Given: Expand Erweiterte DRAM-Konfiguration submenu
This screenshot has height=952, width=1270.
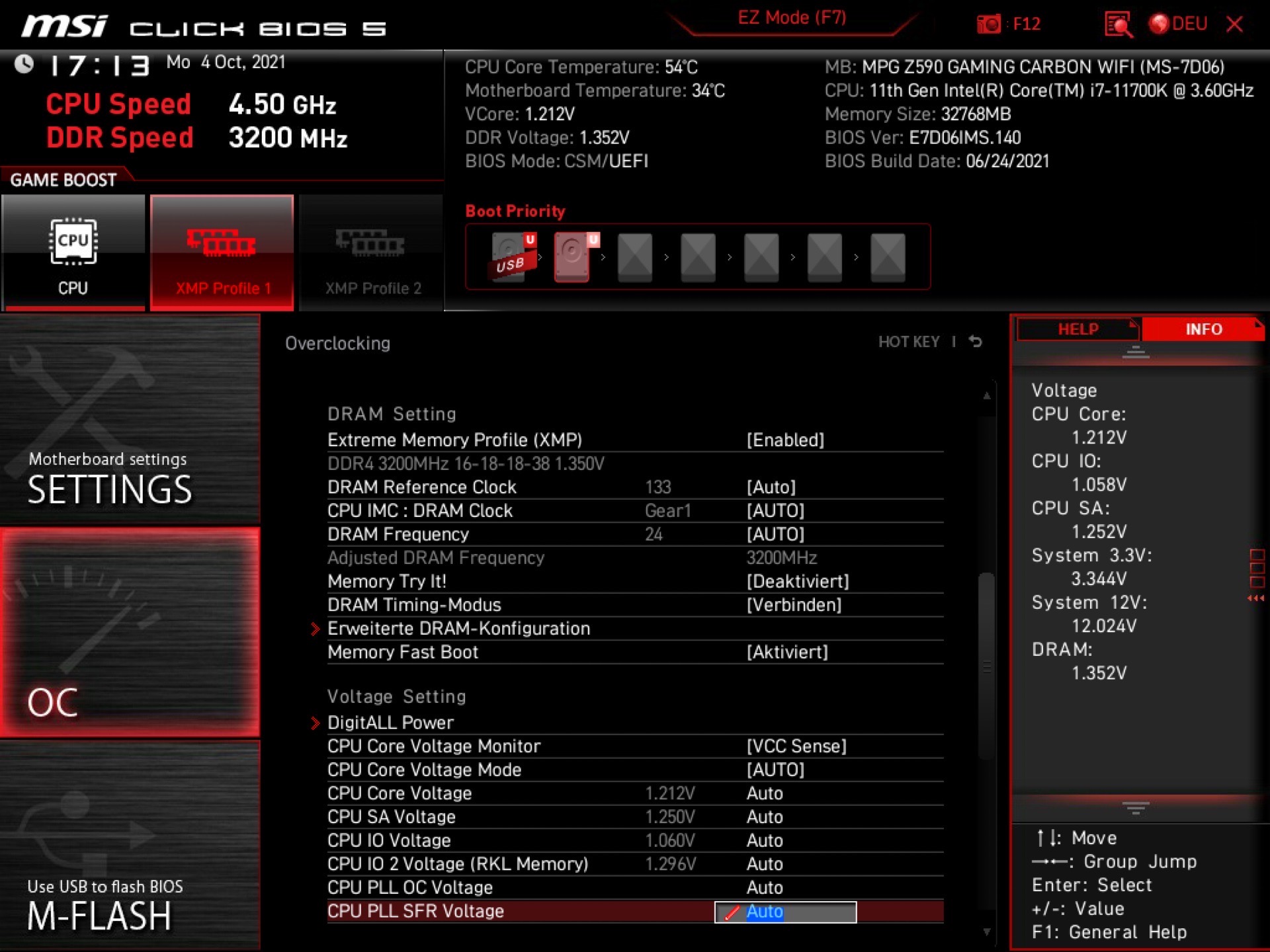Looking at the screenshot, I should (458, 628).
